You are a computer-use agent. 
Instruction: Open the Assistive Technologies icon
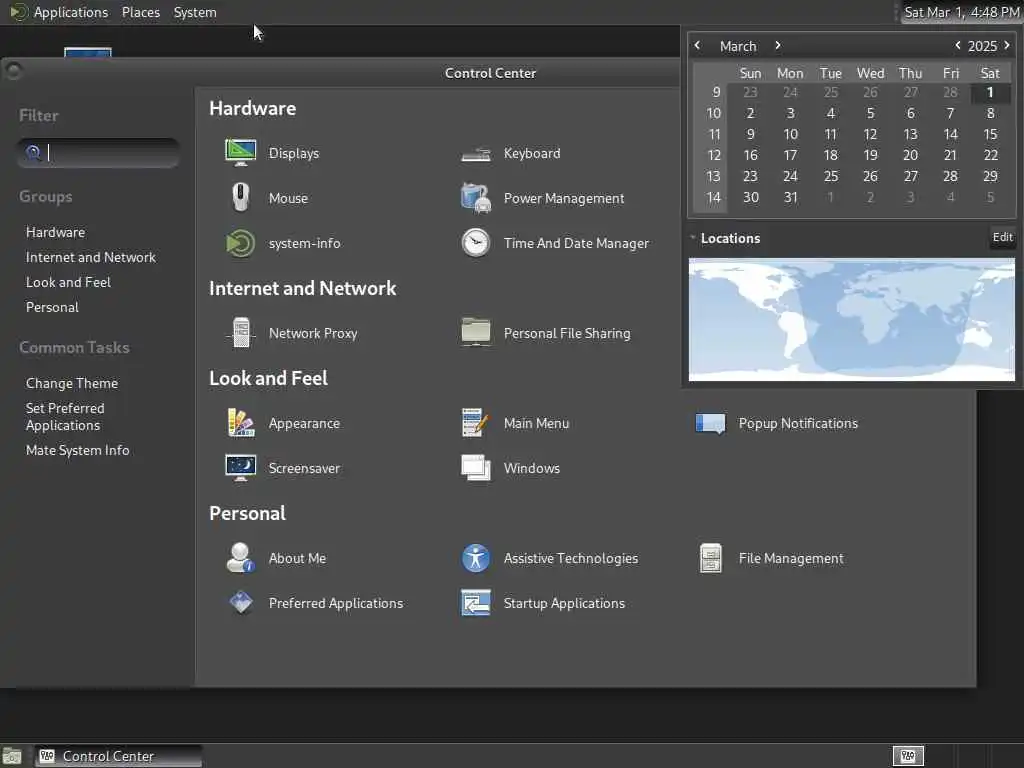point(475,558)
